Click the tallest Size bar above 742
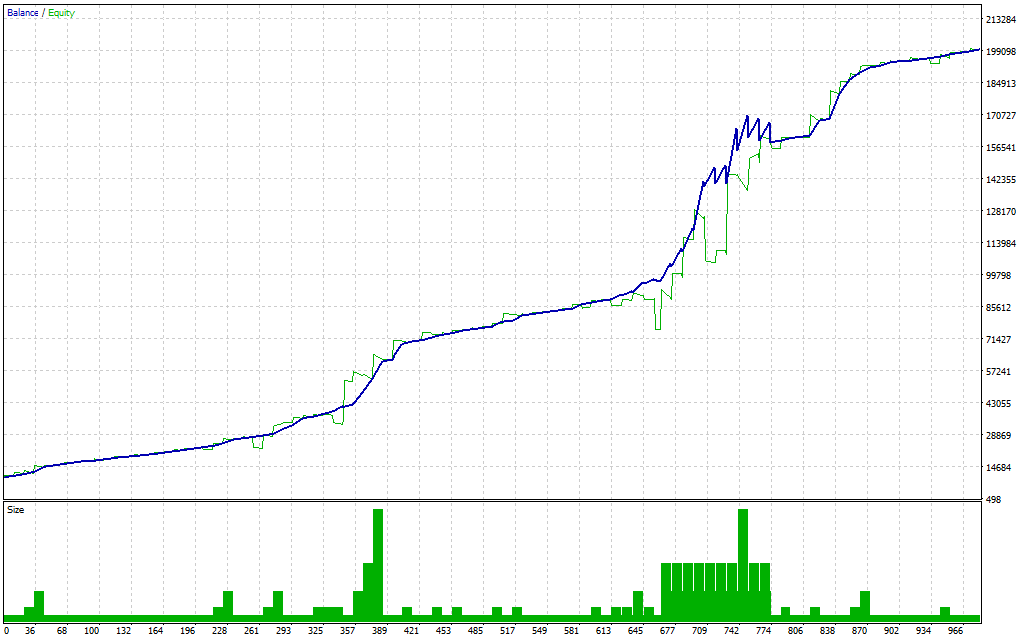Screen dimensions: 1024x640 pyautogui.click(x=743, y=565)
